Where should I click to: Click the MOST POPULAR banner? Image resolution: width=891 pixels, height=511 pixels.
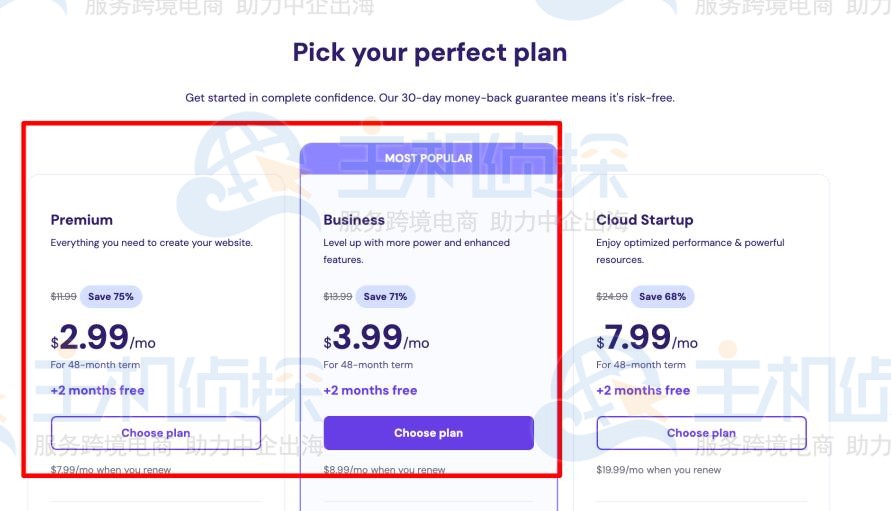tap(428, 158)
